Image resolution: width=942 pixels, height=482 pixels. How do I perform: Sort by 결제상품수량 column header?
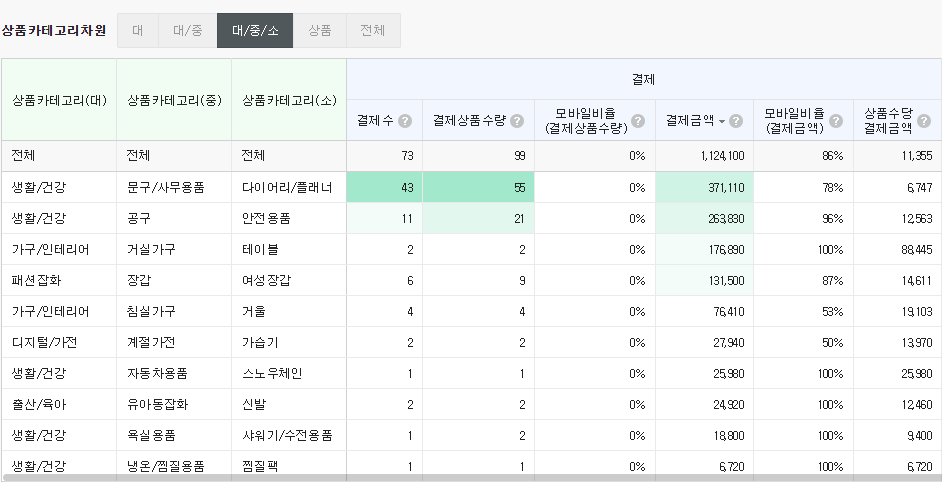[x=470, y=121]
